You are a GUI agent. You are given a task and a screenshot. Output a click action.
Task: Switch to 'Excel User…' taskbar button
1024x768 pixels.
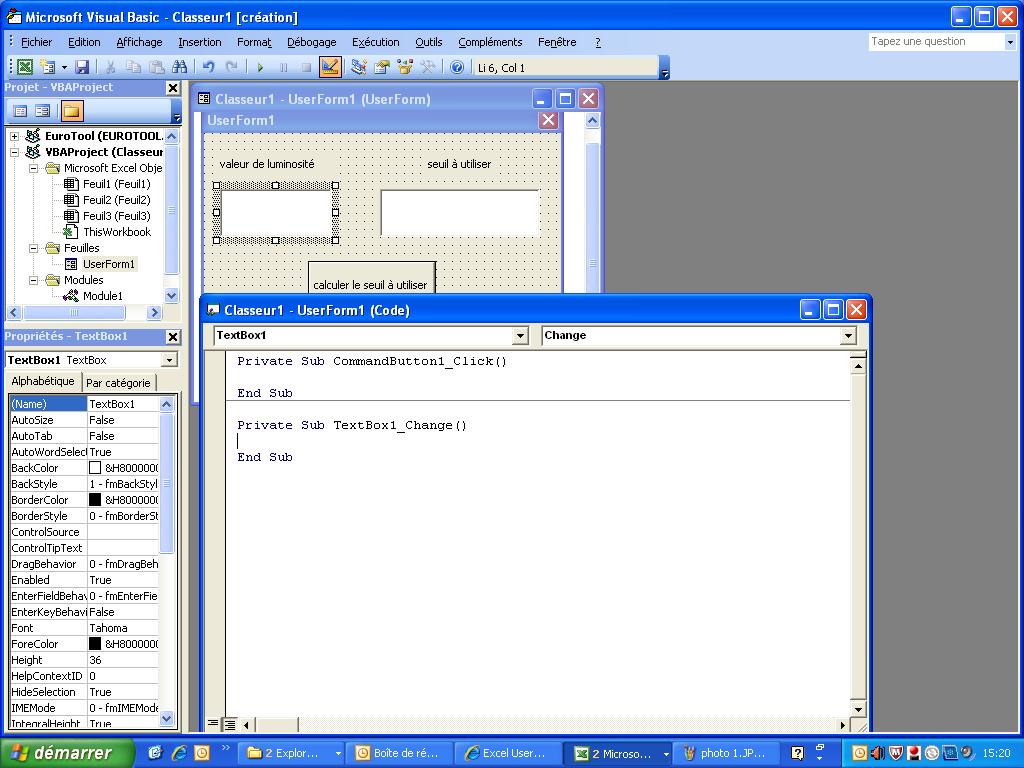click(505, 753)
